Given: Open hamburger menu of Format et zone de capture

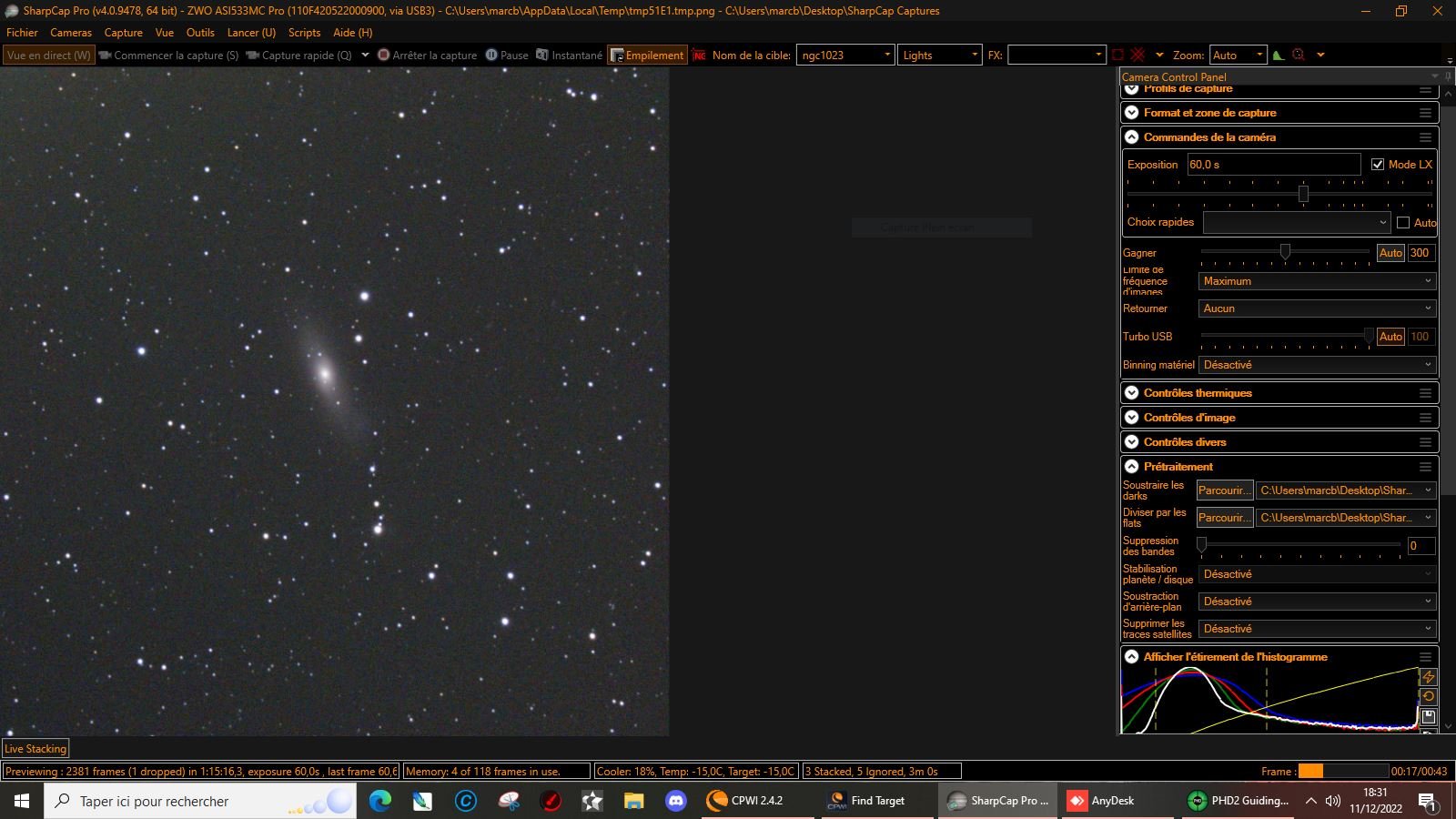Looking at the screenshot, I should [1425, 113].
